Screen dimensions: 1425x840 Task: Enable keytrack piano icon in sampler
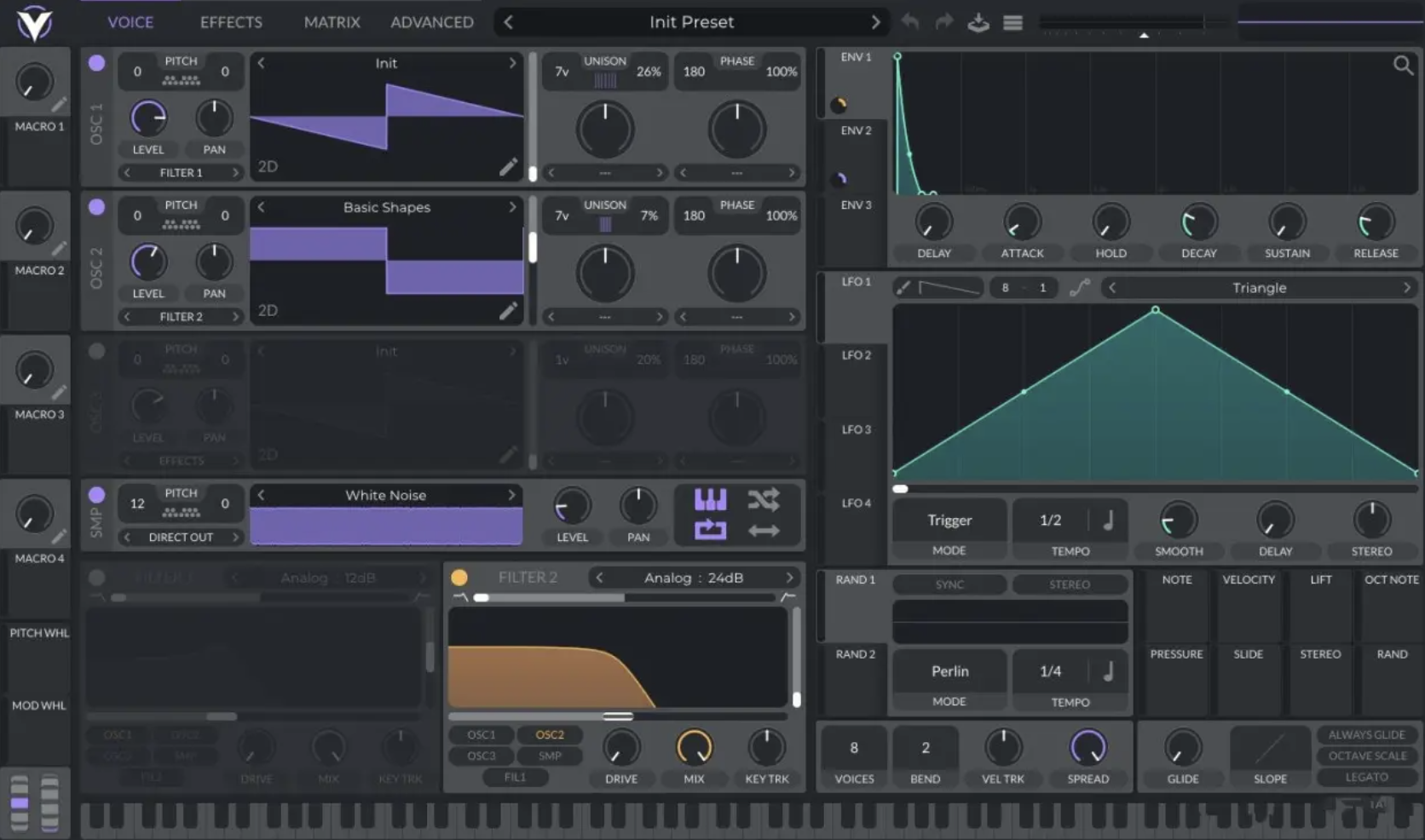point(711,499)
